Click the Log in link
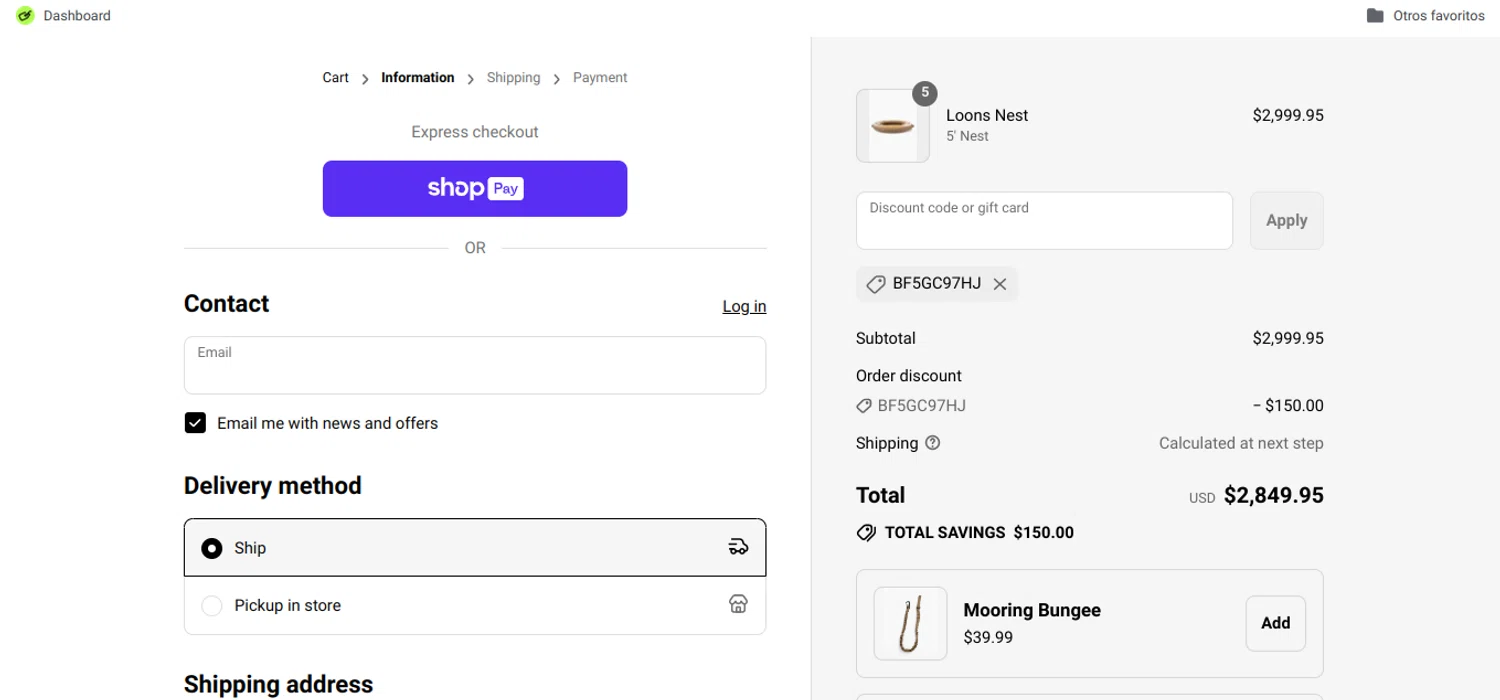This screenshot has height=700, width=1500. [x=744, y=306]
